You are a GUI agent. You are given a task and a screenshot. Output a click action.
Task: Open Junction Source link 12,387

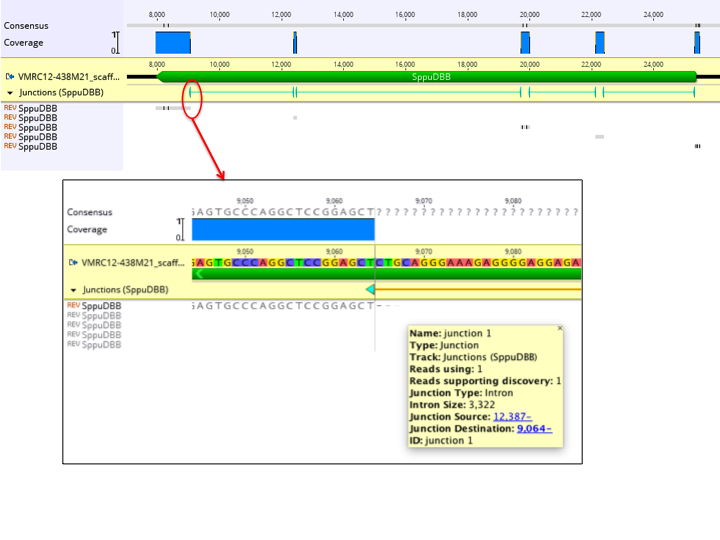(512, 416)
